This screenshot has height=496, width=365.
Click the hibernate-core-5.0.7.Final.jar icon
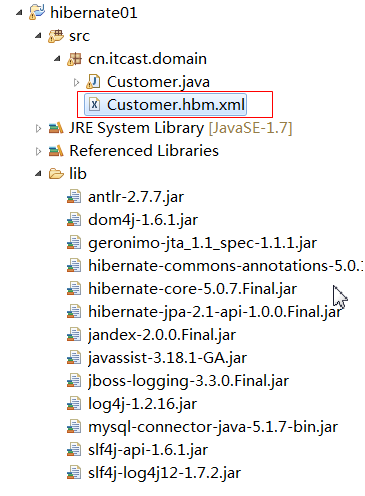[x=74, y=289]
